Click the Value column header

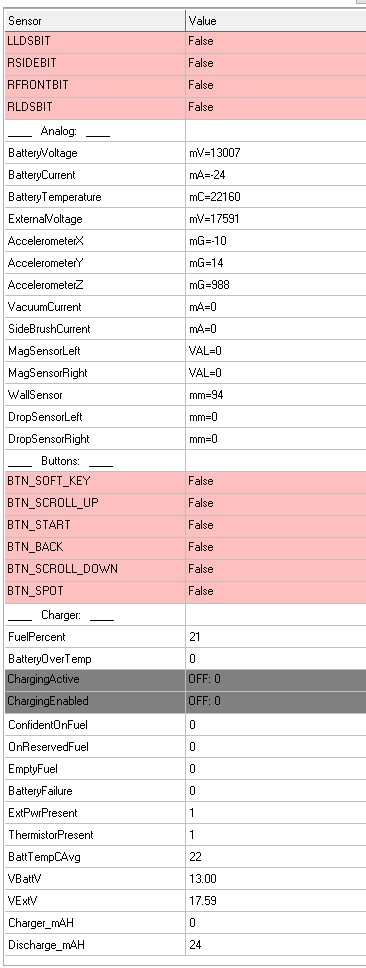click(276, 20)
